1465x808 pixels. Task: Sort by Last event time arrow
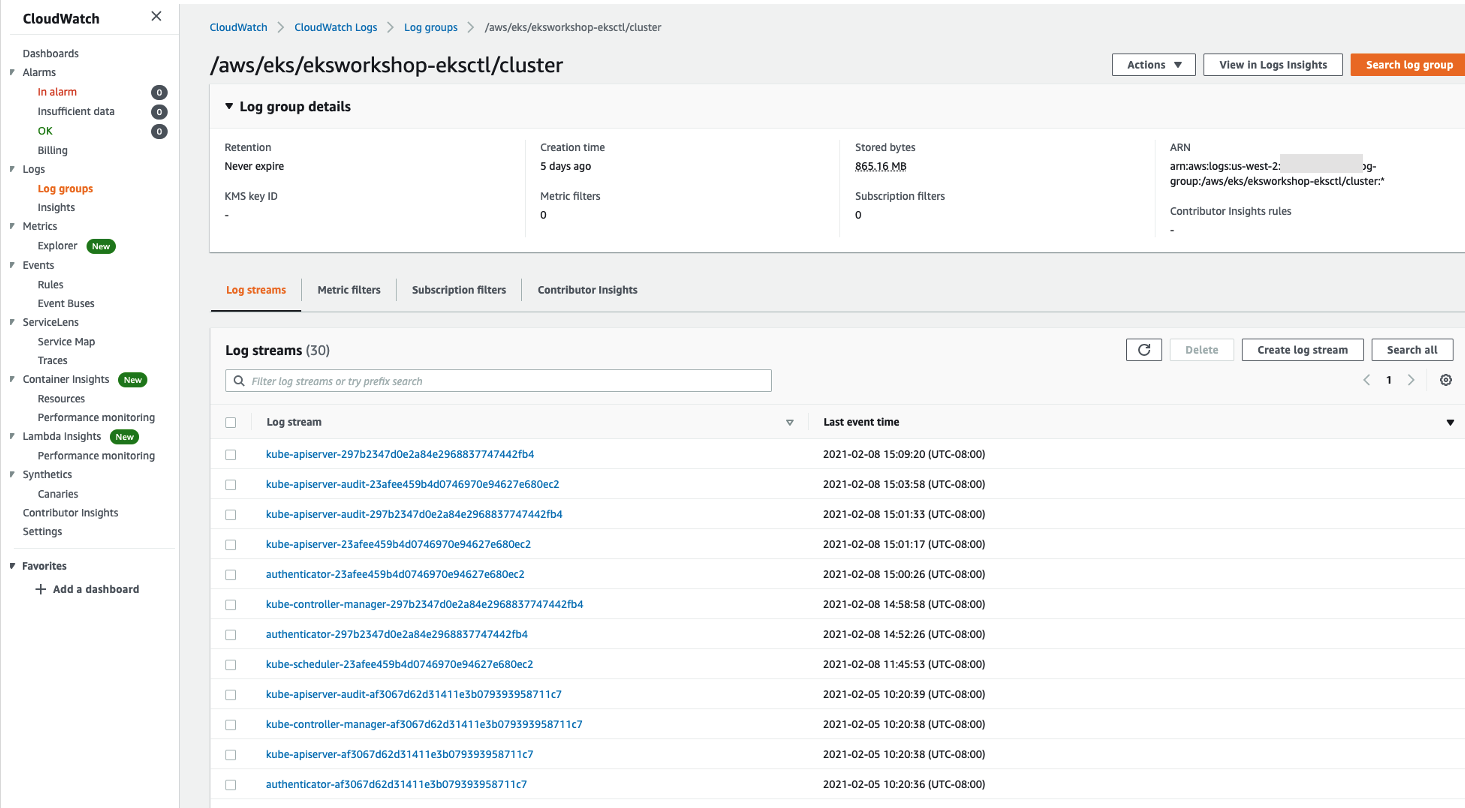pyautogui.click(x=1450, y=423)
